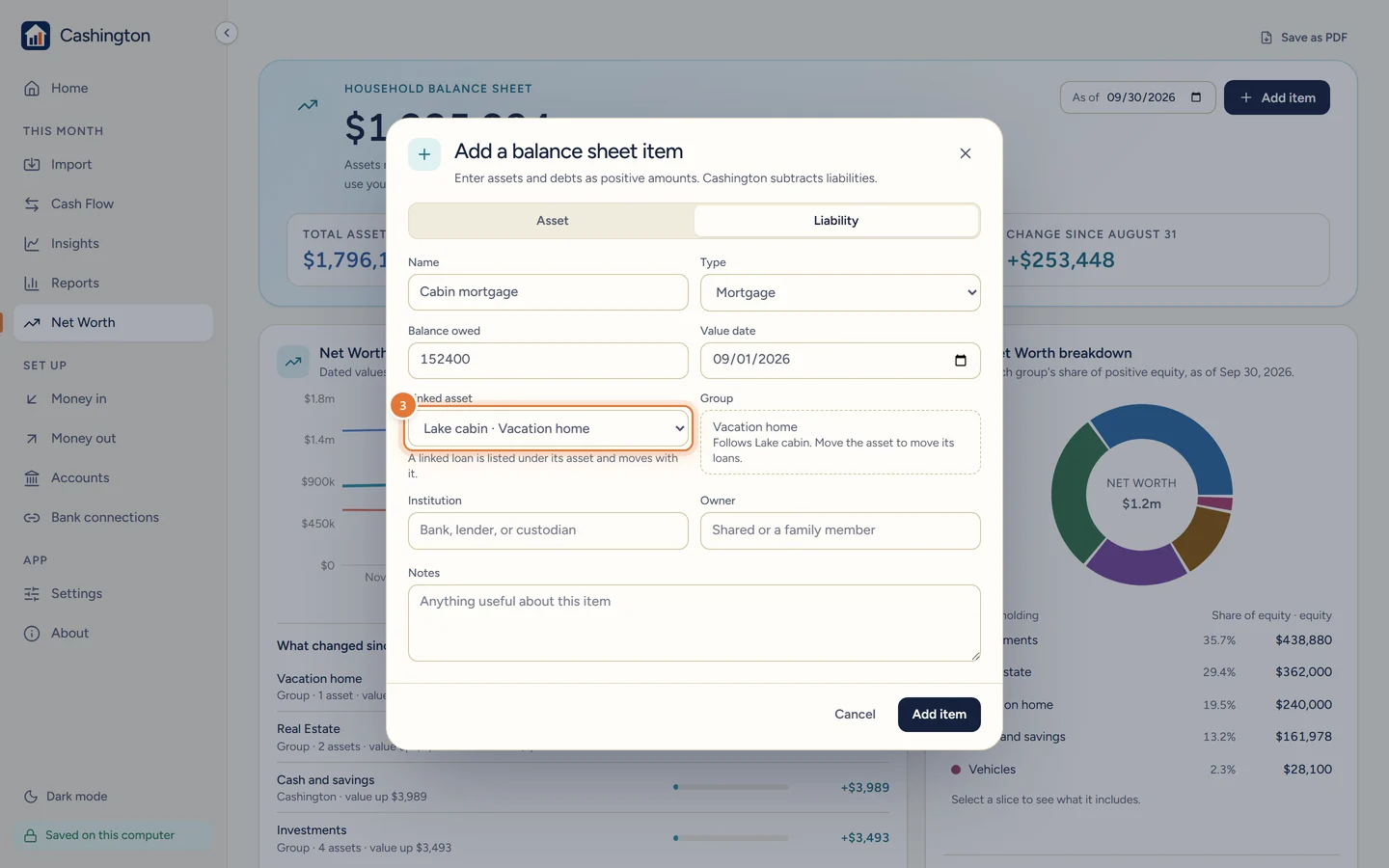The image size is (1389, 868).
Task: Switch to the Asset tab
Action: [x=552, y=221]
